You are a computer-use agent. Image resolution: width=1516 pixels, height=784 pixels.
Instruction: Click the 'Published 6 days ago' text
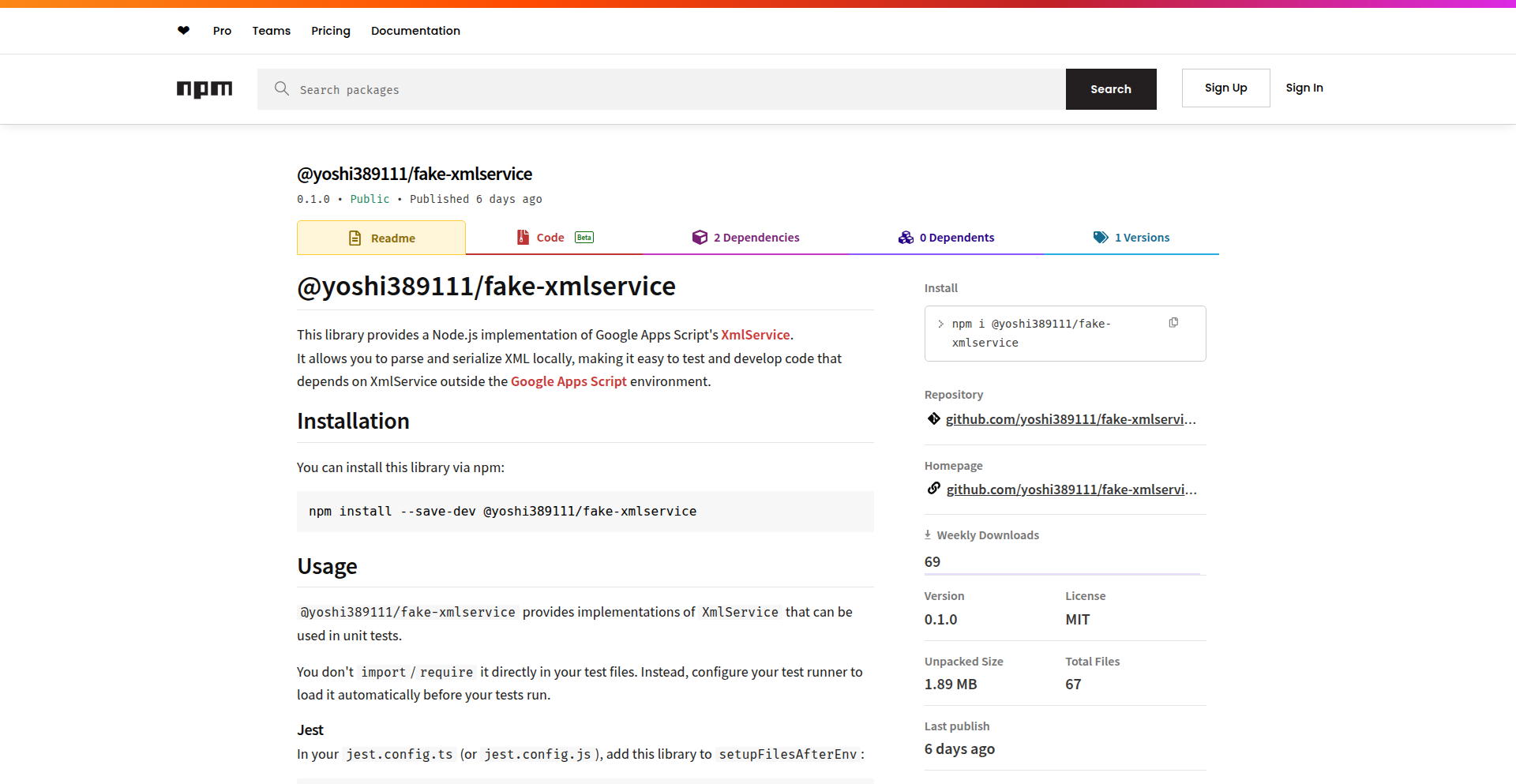coord(476,199)
